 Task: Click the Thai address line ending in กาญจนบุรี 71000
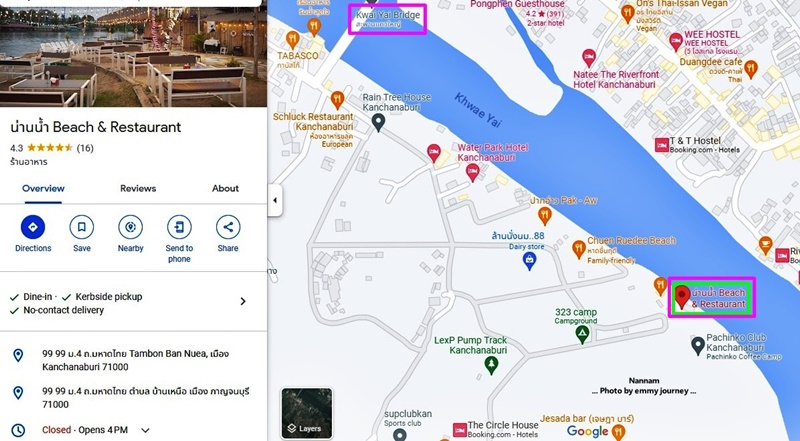tap(145, 398)
